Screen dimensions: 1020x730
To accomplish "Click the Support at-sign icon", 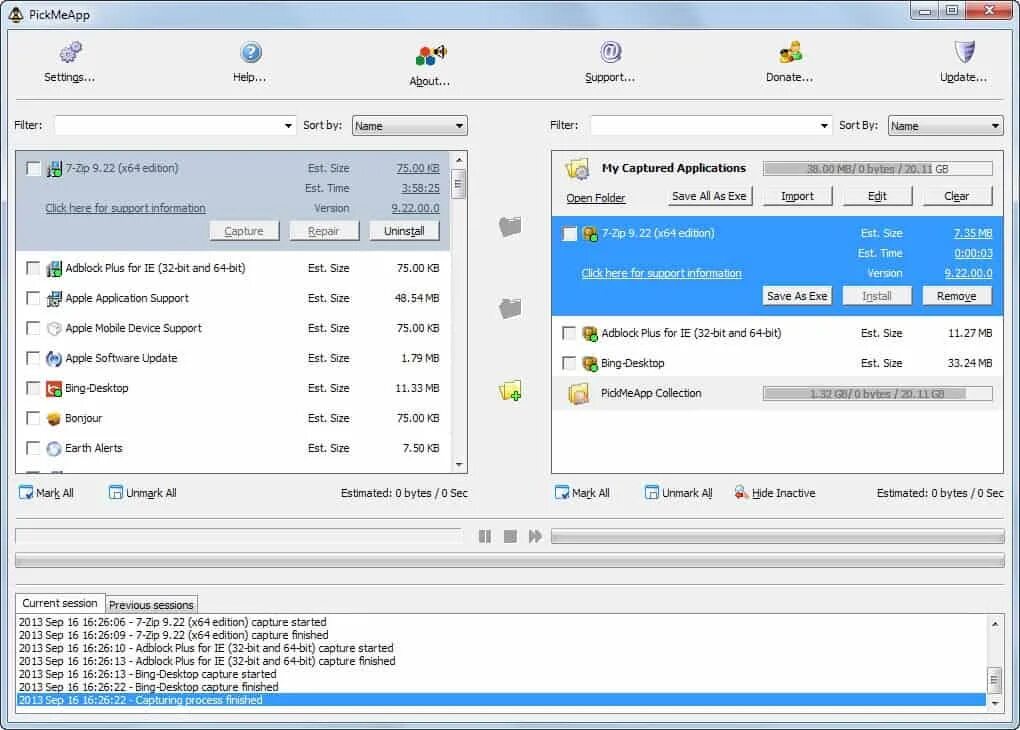I will tap(610, 52).
